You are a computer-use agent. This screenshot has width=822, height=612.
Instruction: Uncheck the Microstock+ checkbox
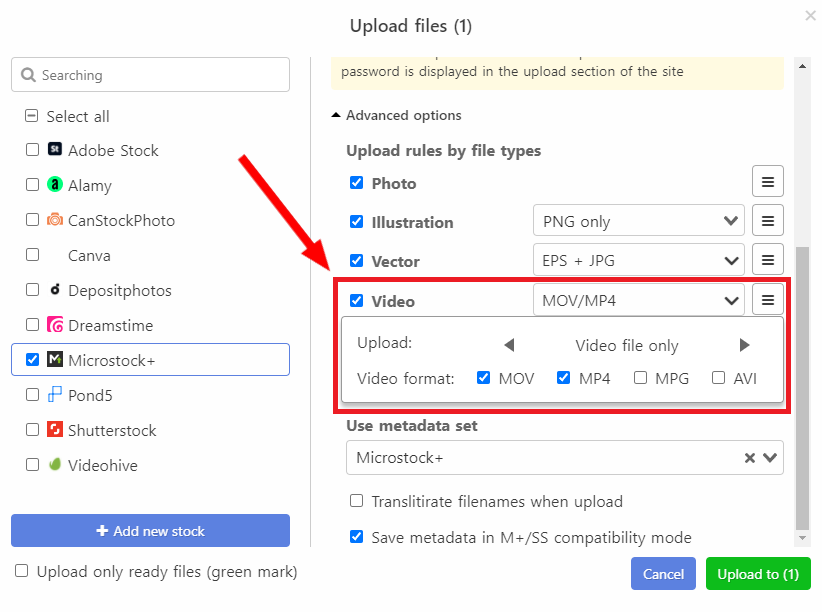pyautogui.click(x=33, y=359)
